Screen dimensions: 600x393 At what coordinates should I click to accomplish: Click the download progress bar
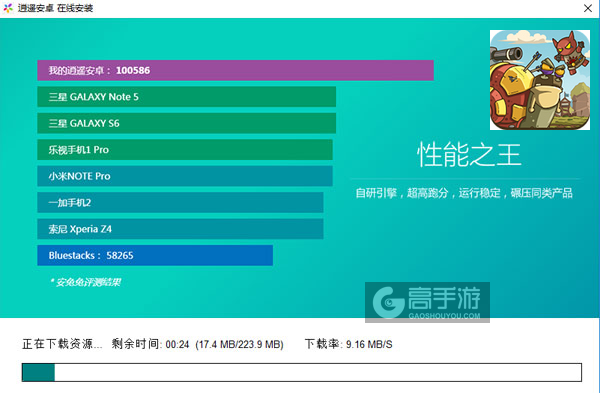(302, 373)
